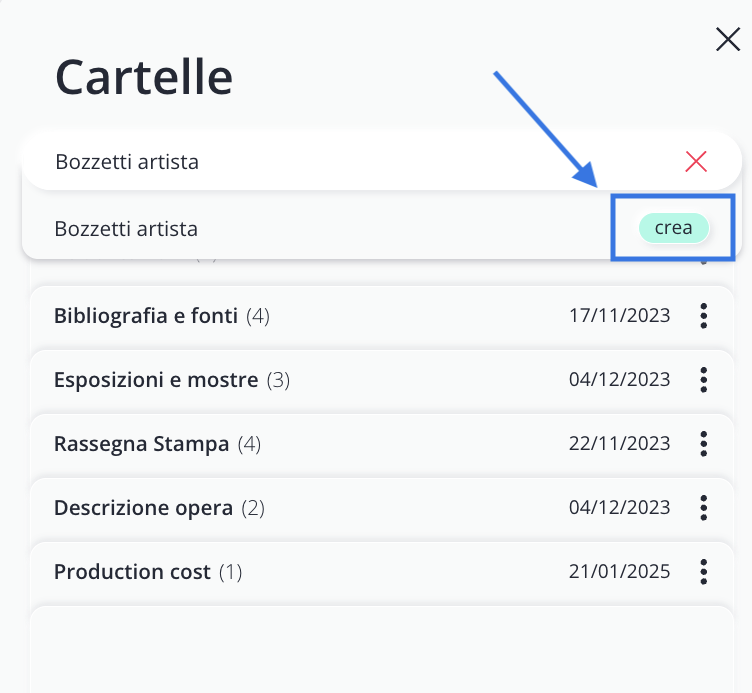Viewport: 752px width, 693px height.
Task: Click the 17/11/2023 date on Bibliografia row
Action: coord(619,316)
